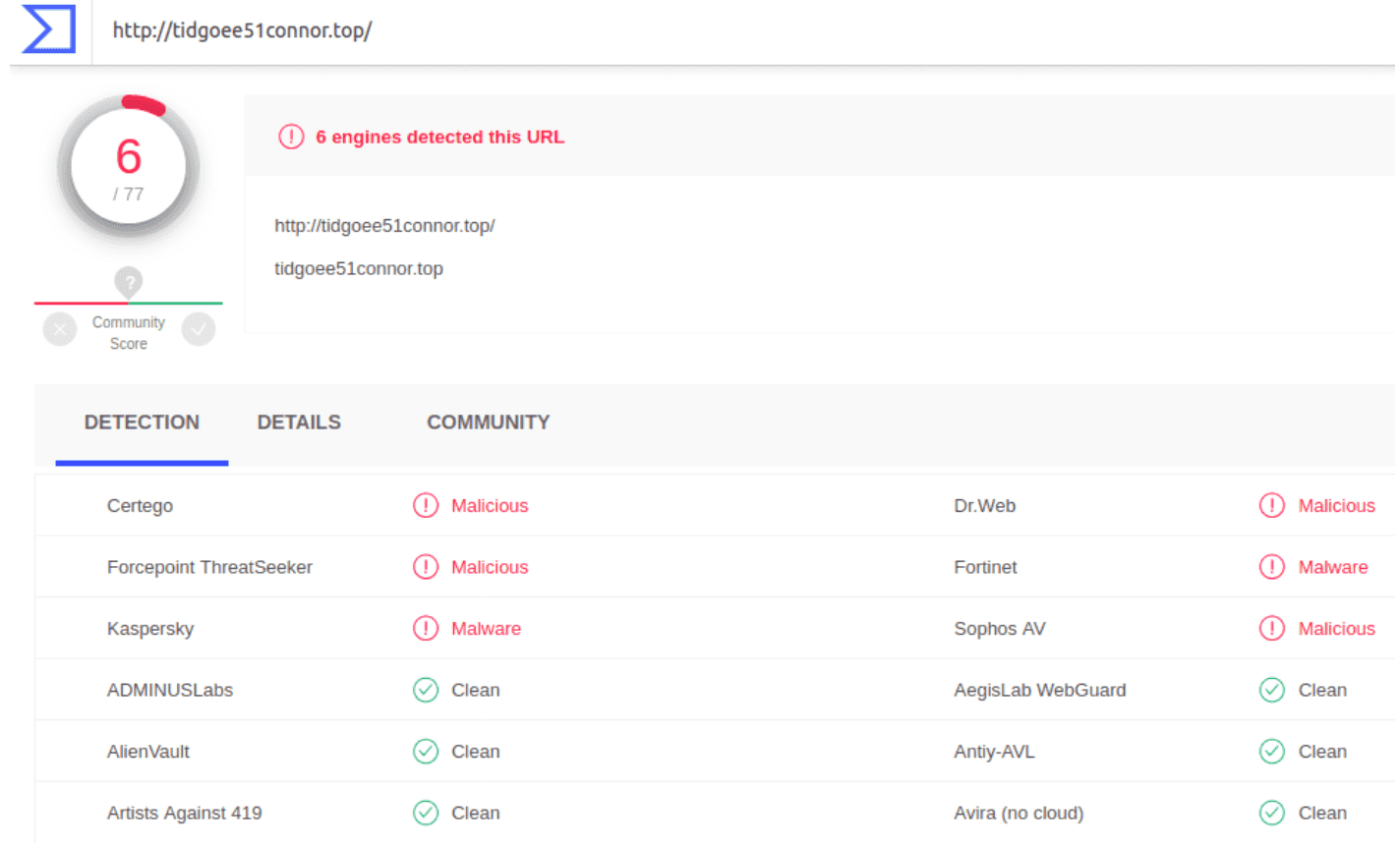Click the community score question mark marker

click(129, 282)
